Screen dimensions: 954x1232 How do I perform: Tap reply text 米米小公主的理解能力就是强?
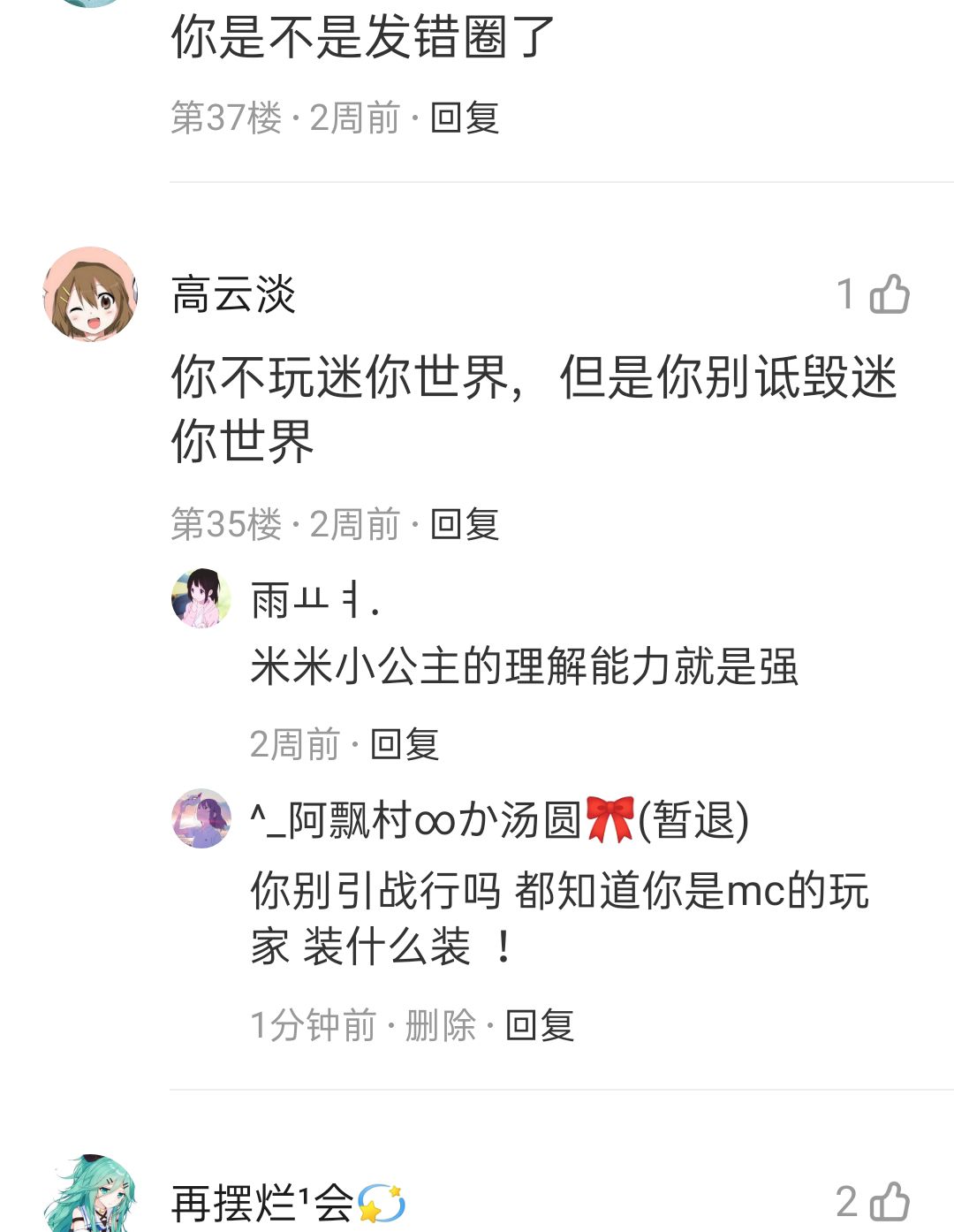coord(525,666)
